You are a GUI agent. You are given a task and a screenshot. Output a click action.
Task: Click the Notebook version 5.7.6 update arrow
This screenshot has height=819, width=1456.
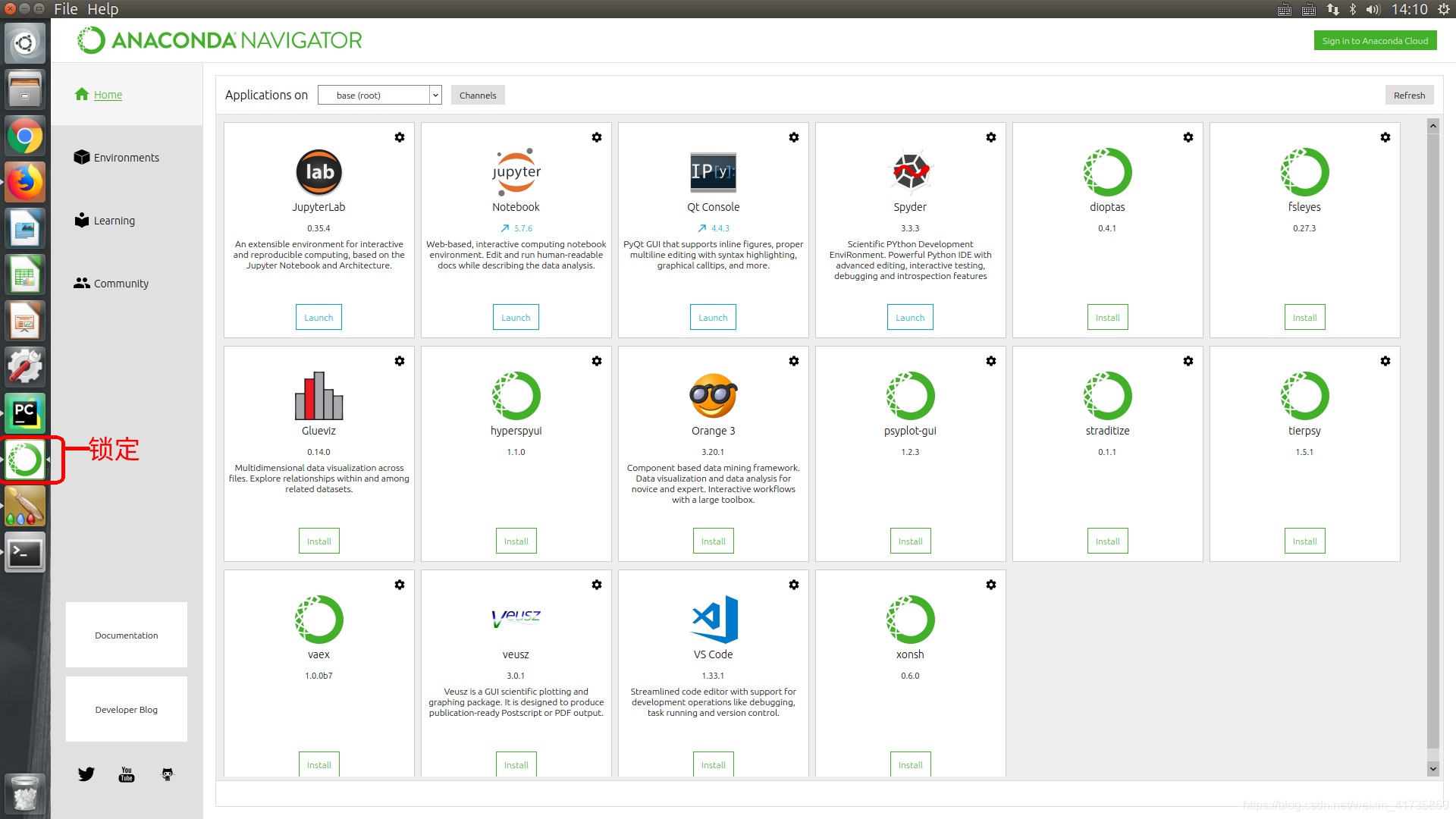[504, 228]
